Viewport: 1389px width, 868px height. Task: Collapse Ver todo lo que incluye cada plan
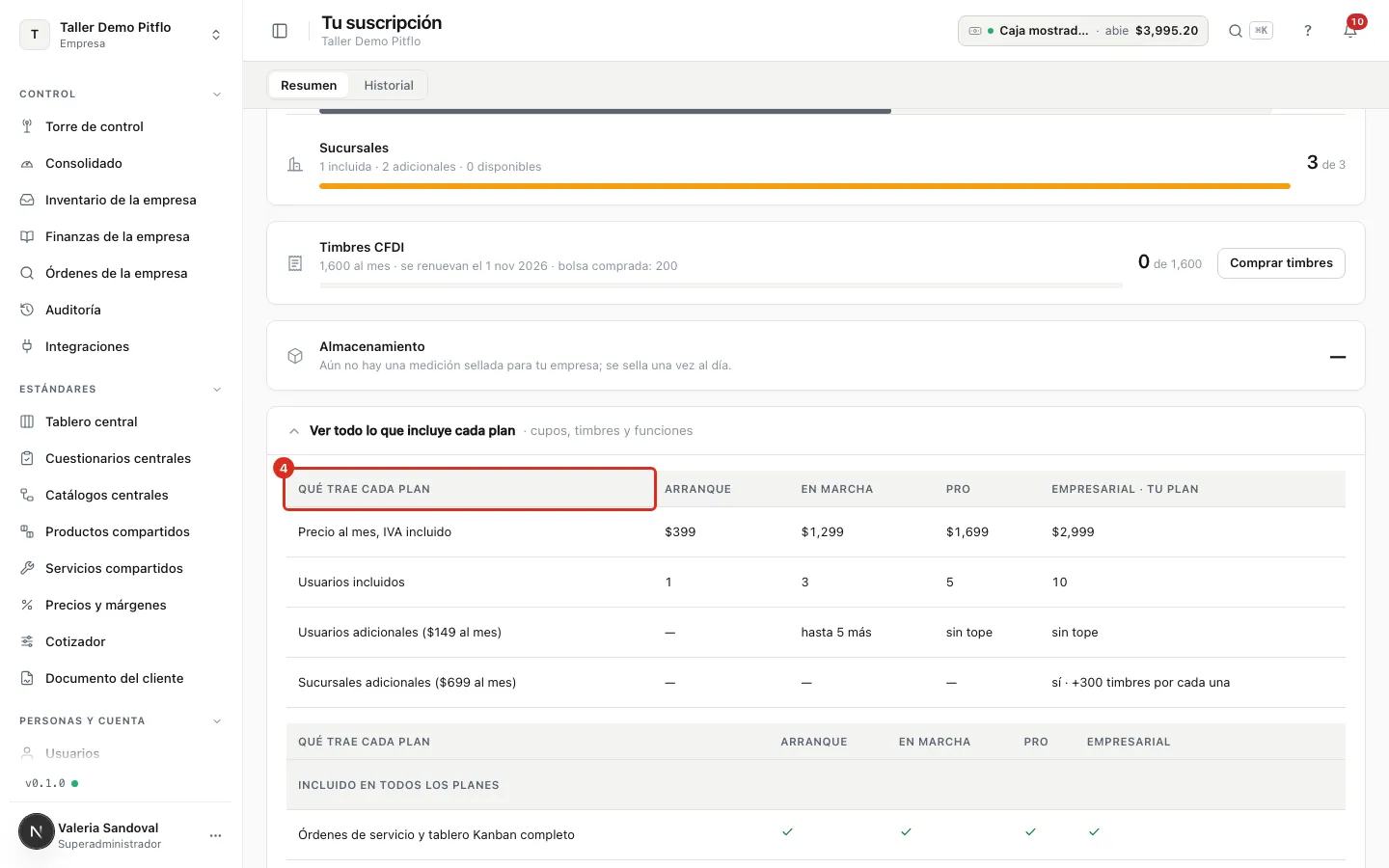tap(294, 431)
